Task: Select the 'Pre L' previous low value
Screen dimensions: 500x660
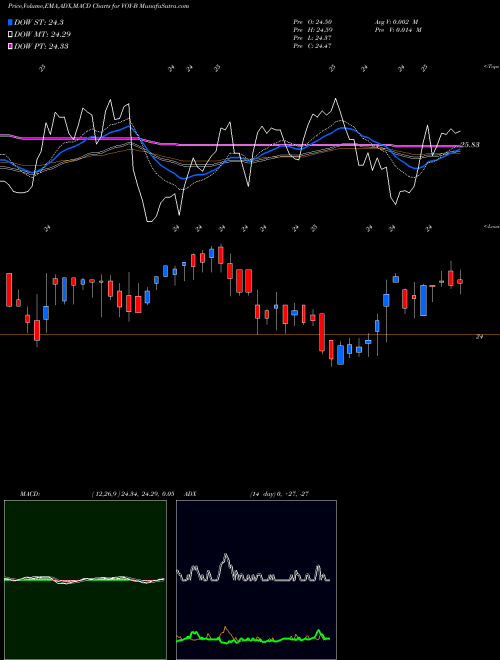Action: tap(313, 38)
